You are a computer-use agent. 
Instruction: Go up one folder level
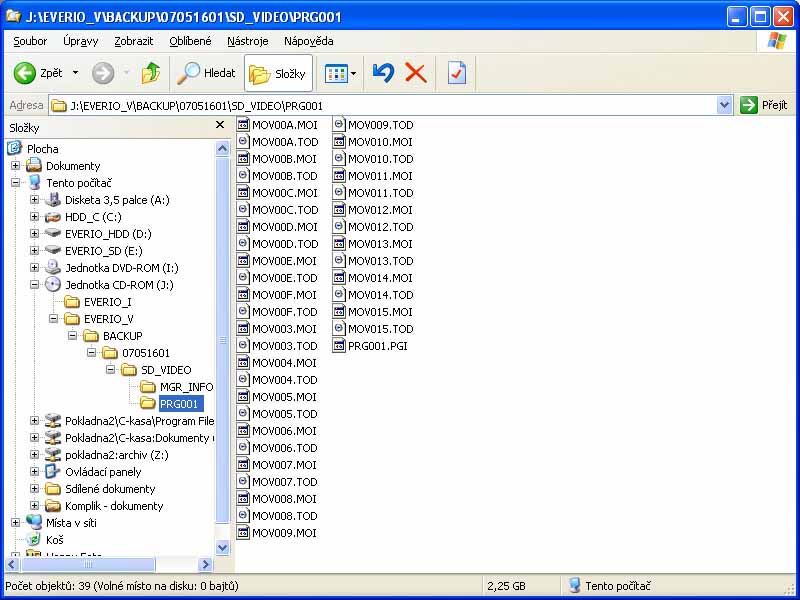tap(151, 73)
